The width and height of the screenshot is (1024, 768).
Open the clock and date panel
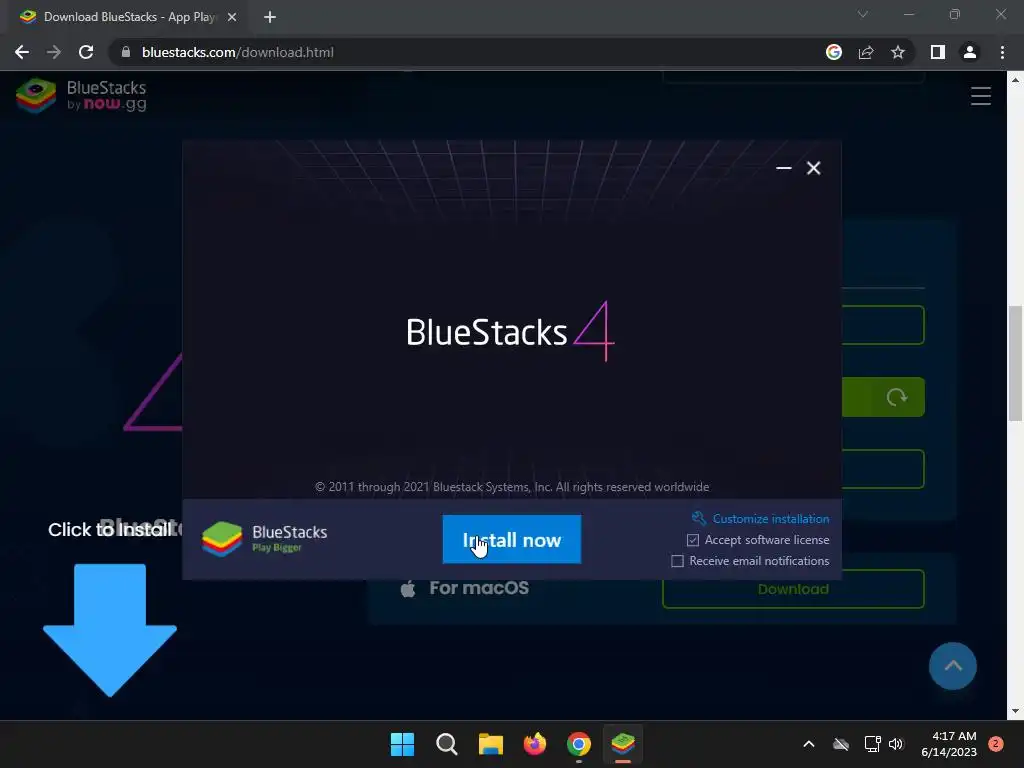[x=948, y=744]
